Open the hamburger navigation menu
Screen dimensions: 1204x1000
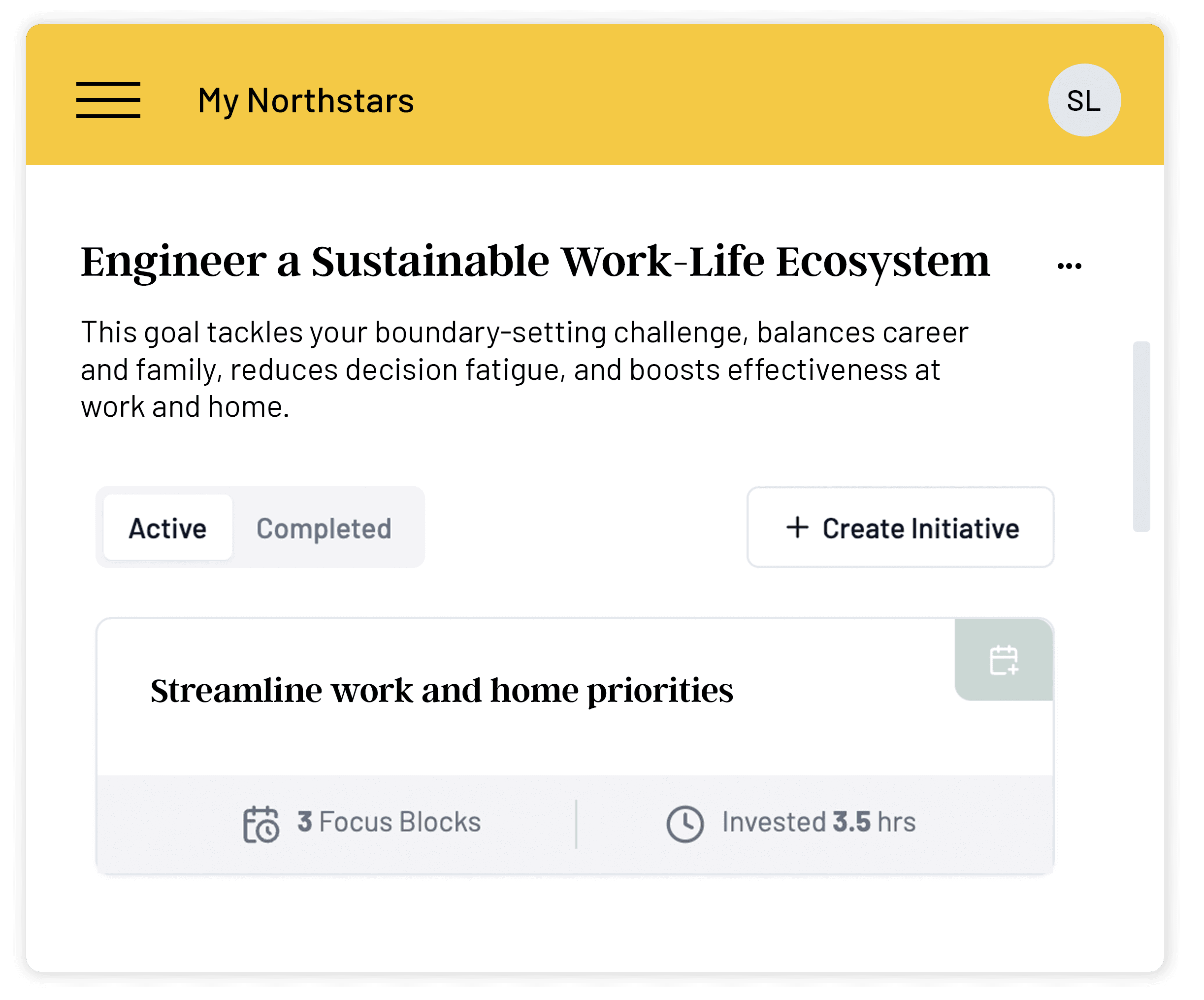click(x=108, y=100)
